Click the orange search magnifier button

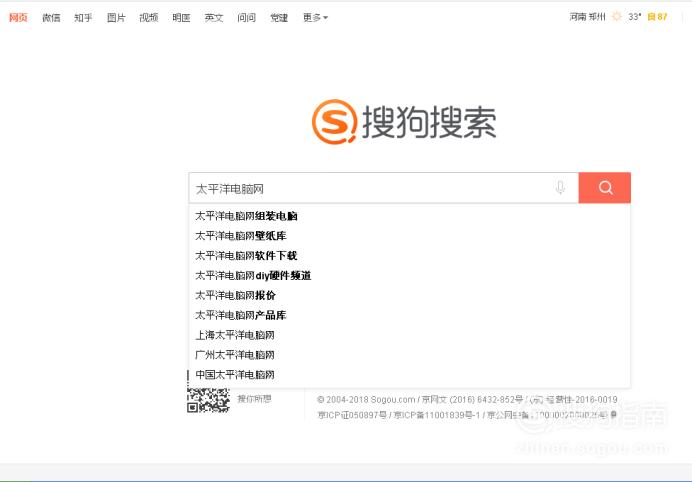(605, 188)
